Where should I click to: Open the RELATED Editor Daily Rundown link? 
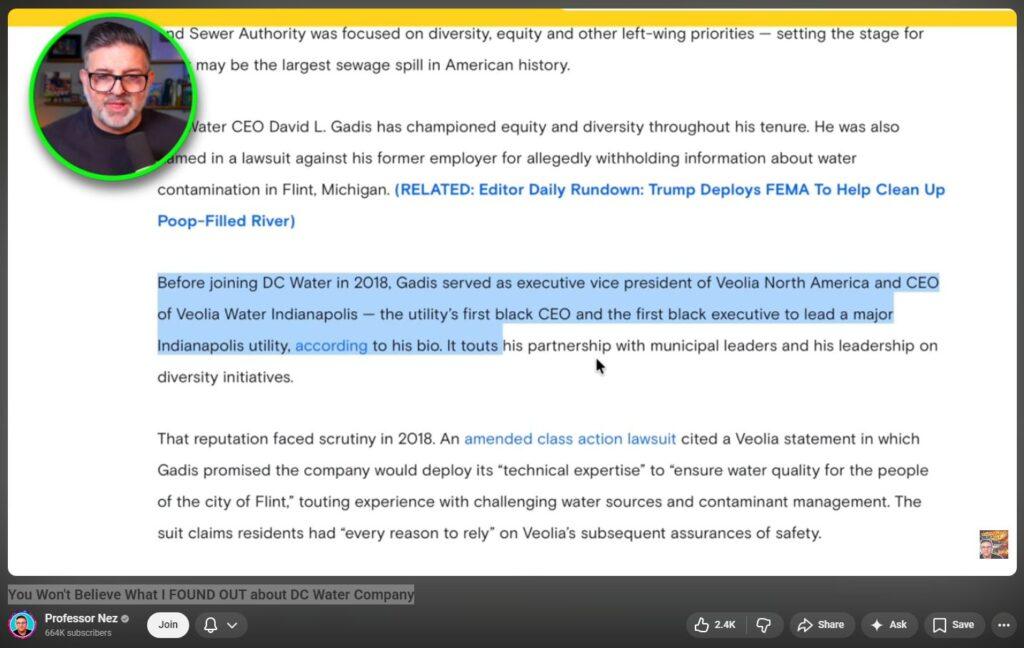click(x=669, y=190)
